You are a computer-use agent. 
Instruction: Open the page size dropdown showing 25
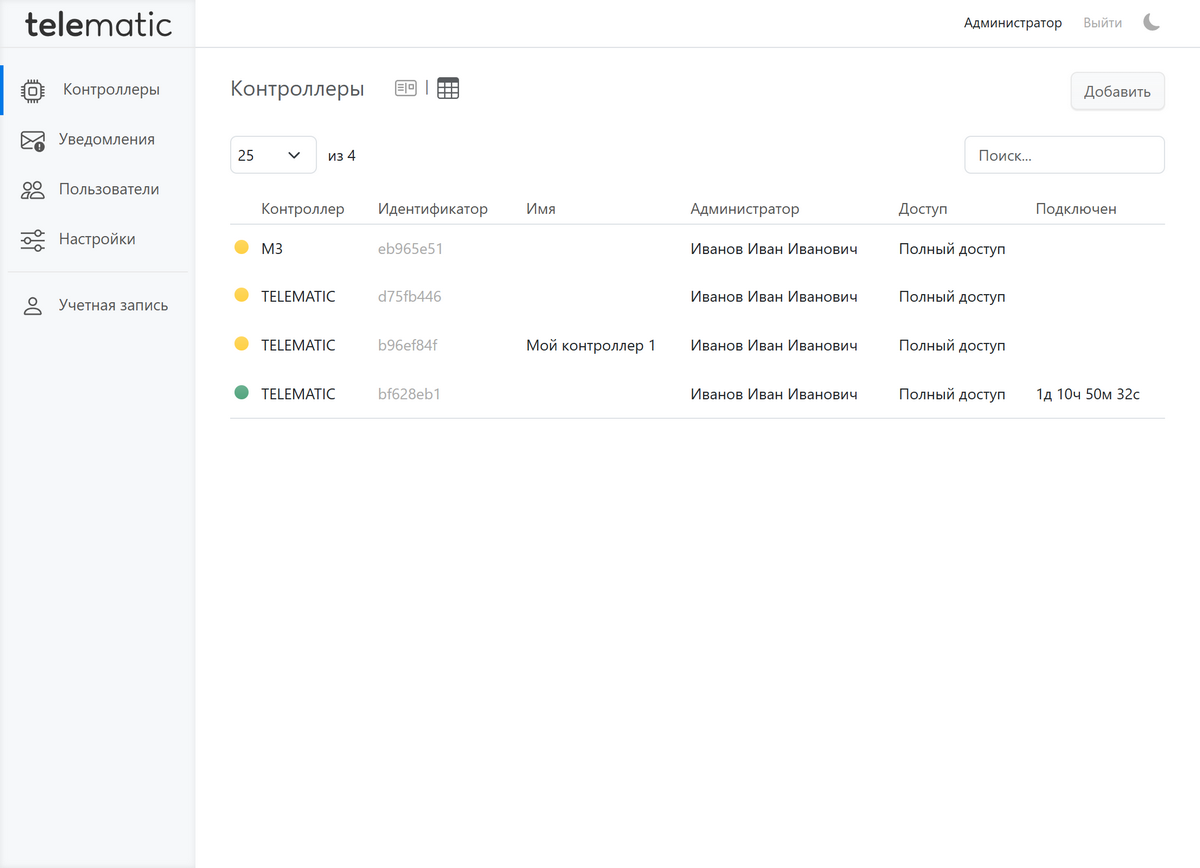pyautogui.click(x=272, y=155)
